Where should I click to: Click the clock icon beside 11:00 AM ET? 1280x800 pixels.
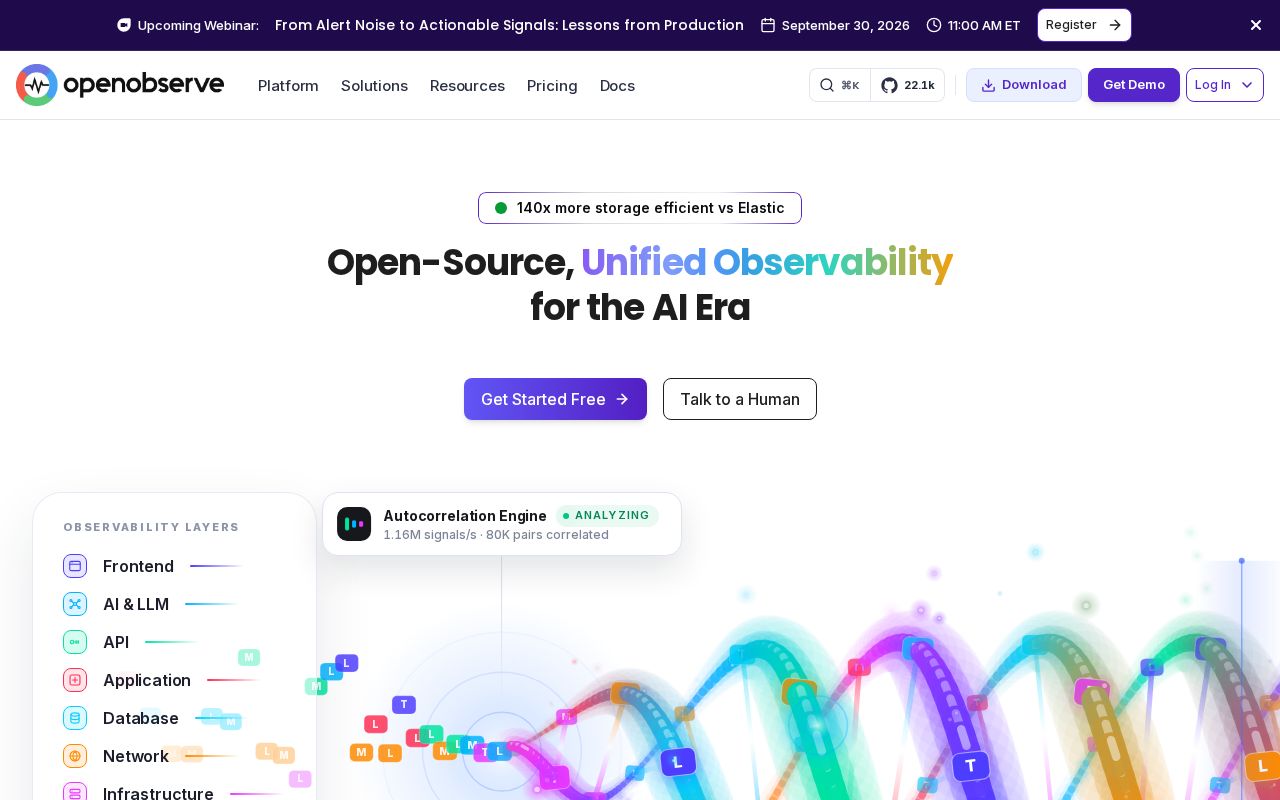click(934, 25)
